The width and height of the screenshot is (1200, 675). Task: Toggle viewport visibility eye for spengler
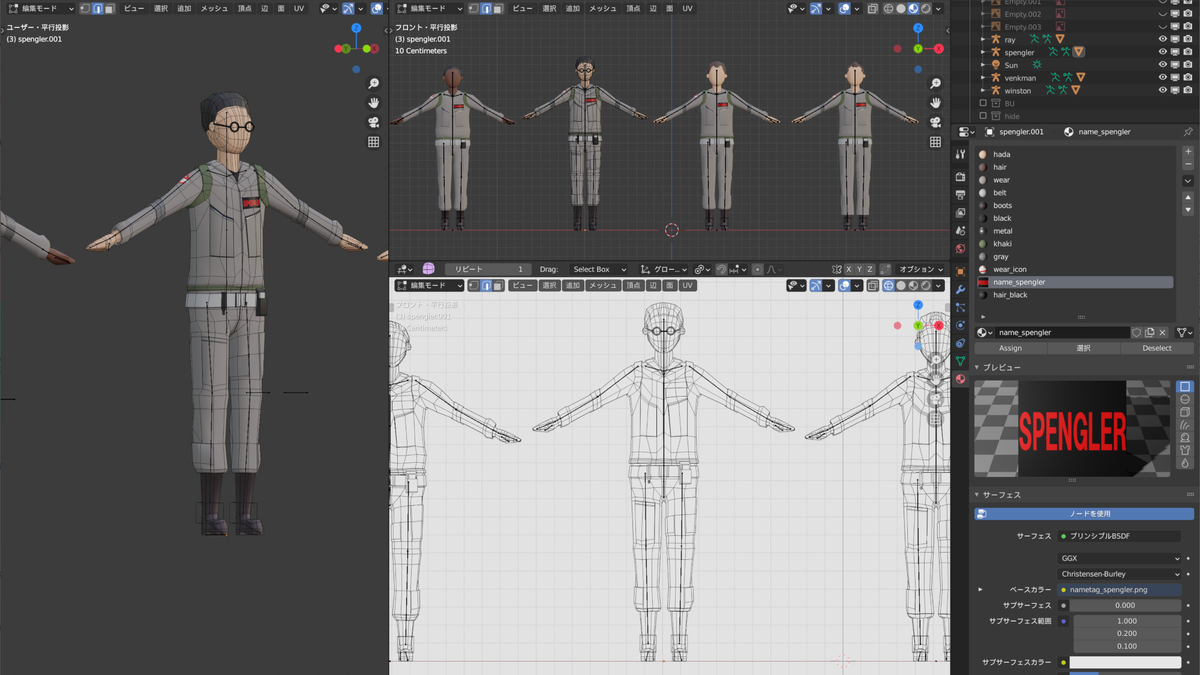pyautogui.click(x=1162, y=52)
